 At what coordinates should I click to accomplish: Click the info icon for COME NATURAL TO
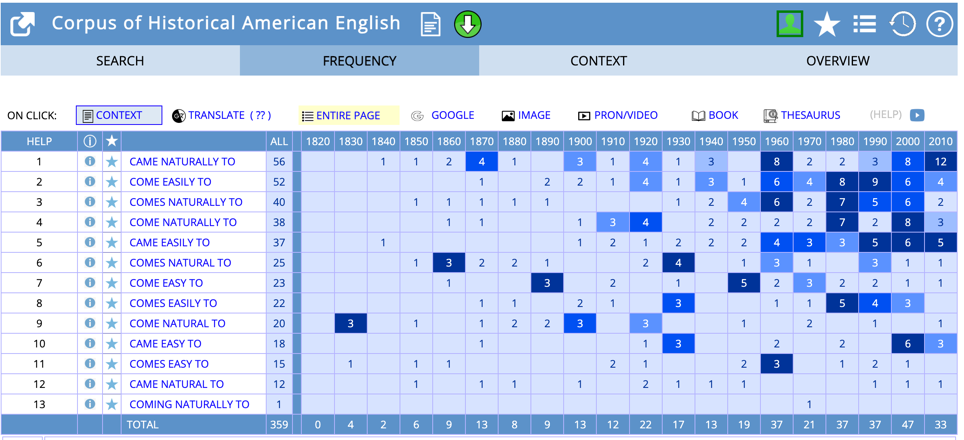tap(90, 323)
